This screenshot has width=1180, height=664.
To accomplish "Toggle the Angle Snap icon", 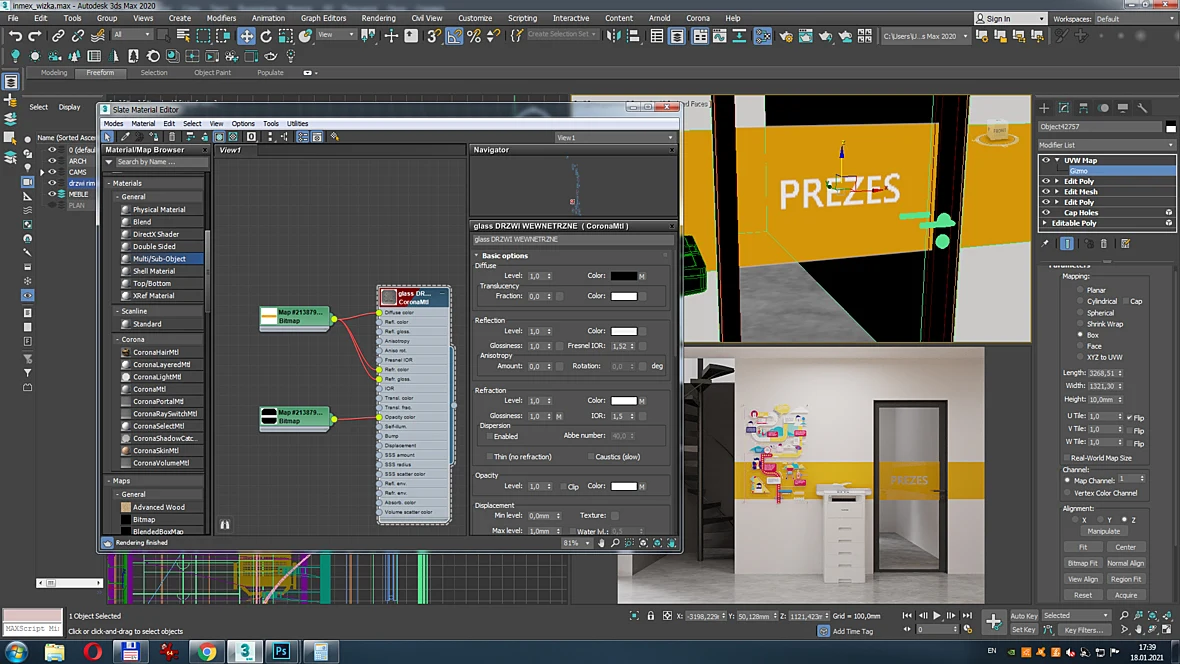I will tap(454, 35).
